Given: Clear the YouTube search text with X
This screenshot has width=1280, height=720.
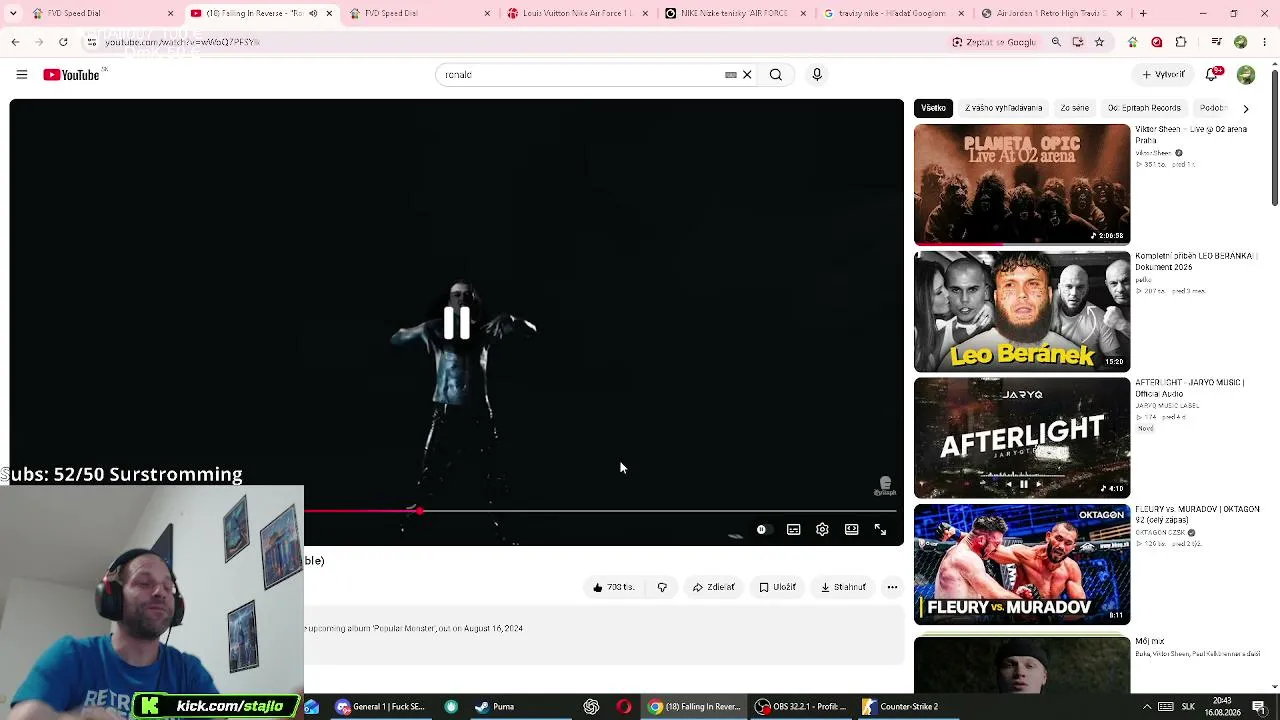Looking at the screenshot, I should click(x=747, y=75).
